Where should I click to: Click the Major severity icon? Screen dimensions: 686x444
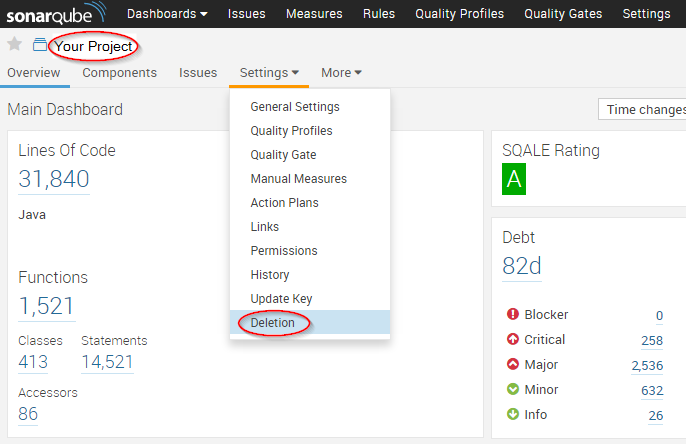tap(512, 364)
